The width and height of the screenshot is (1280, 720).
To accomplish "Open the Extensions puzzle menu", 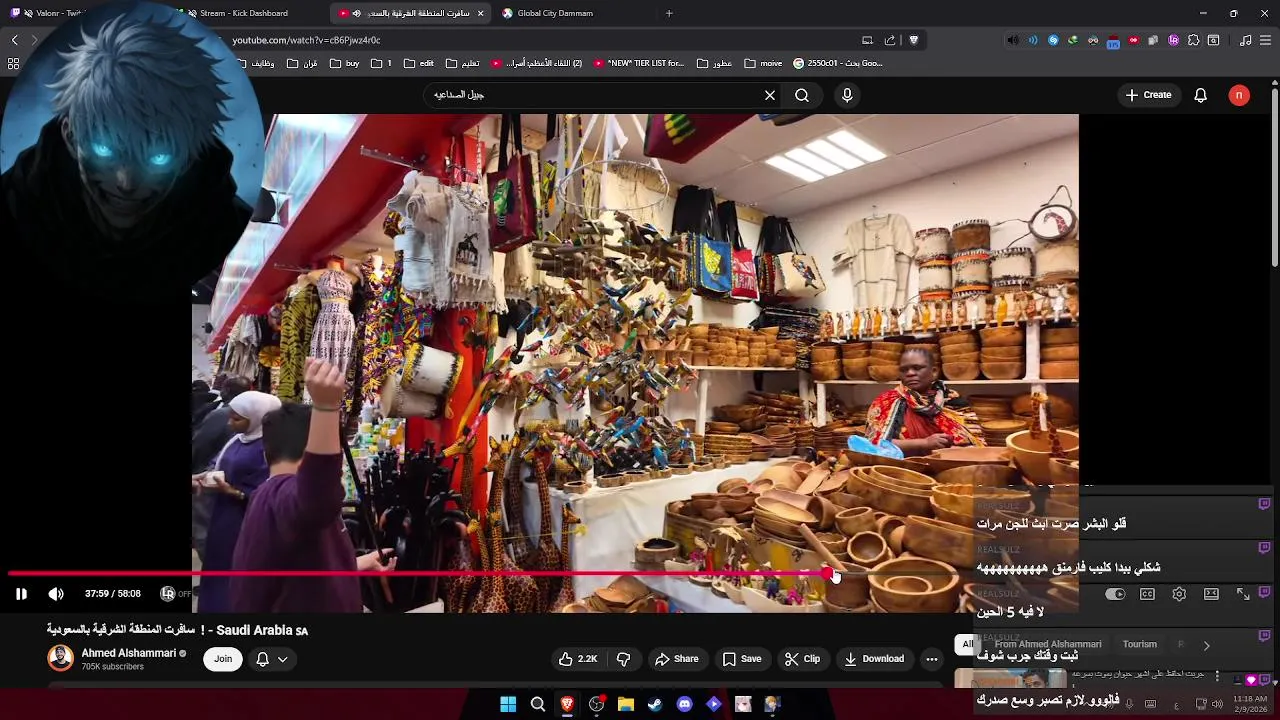I will (1193, 40).
